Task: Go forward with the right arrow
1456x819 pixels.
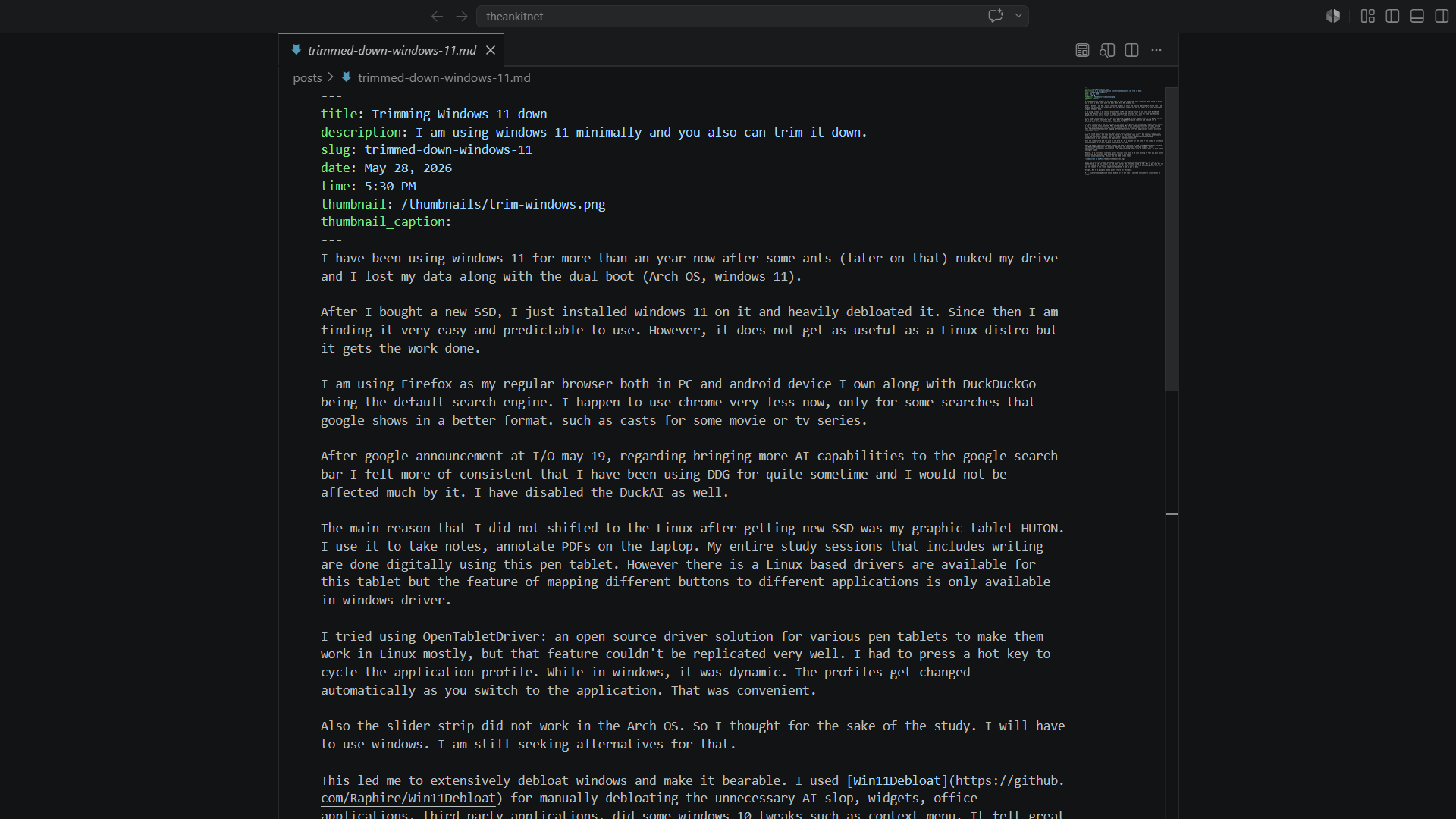Action: [462, 16]
